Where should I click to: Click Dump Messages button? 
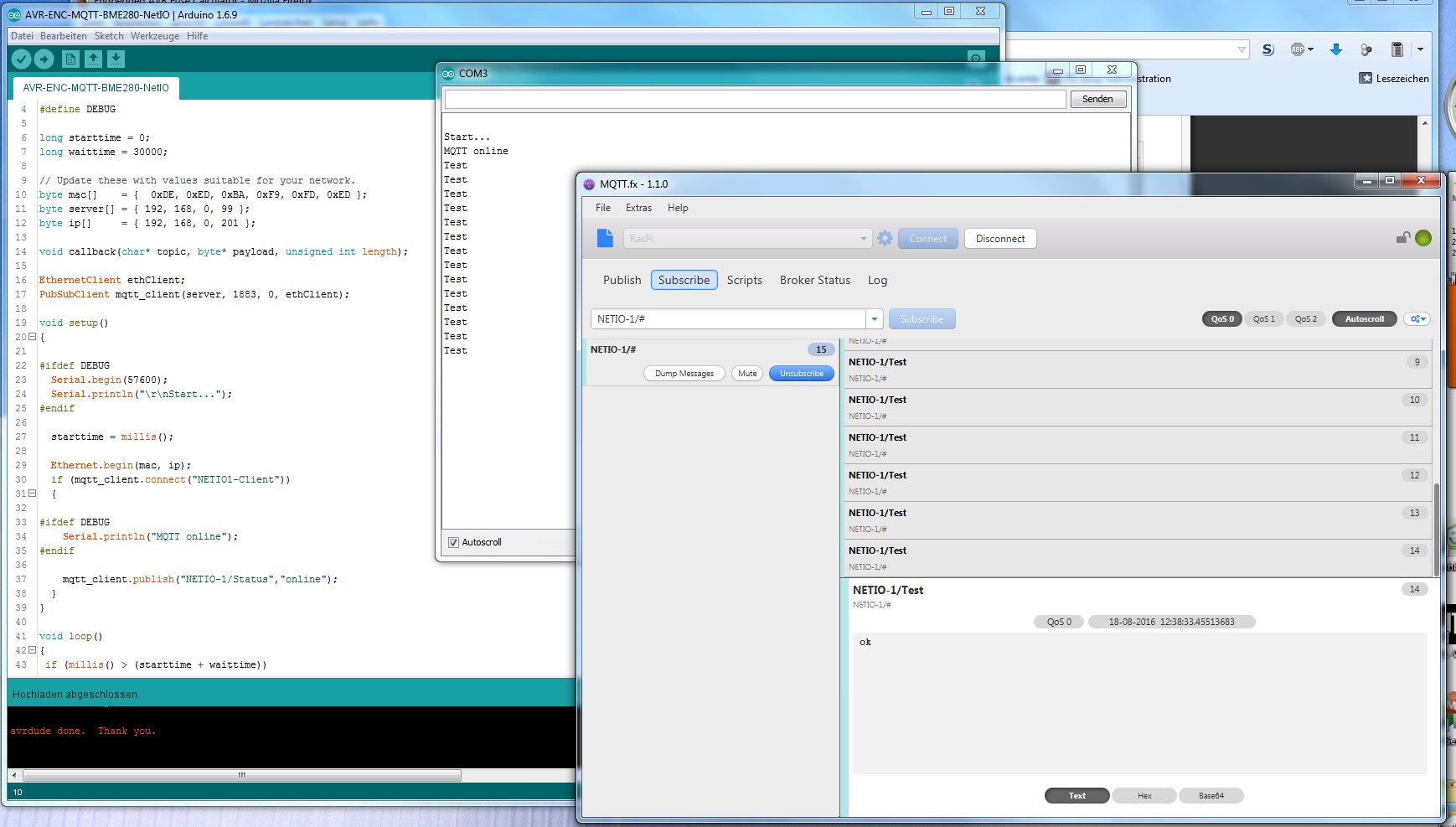[684, 374]
